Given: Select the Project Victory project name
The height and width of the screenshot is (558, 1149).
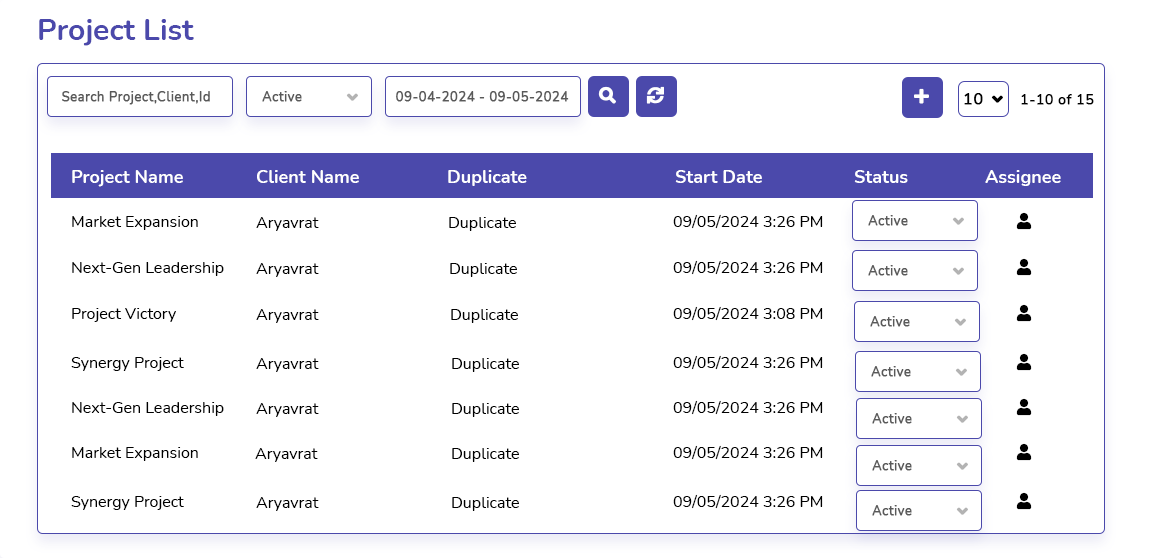Looking at the screenshot, I should pyautogui.click(x=124, y=314).
